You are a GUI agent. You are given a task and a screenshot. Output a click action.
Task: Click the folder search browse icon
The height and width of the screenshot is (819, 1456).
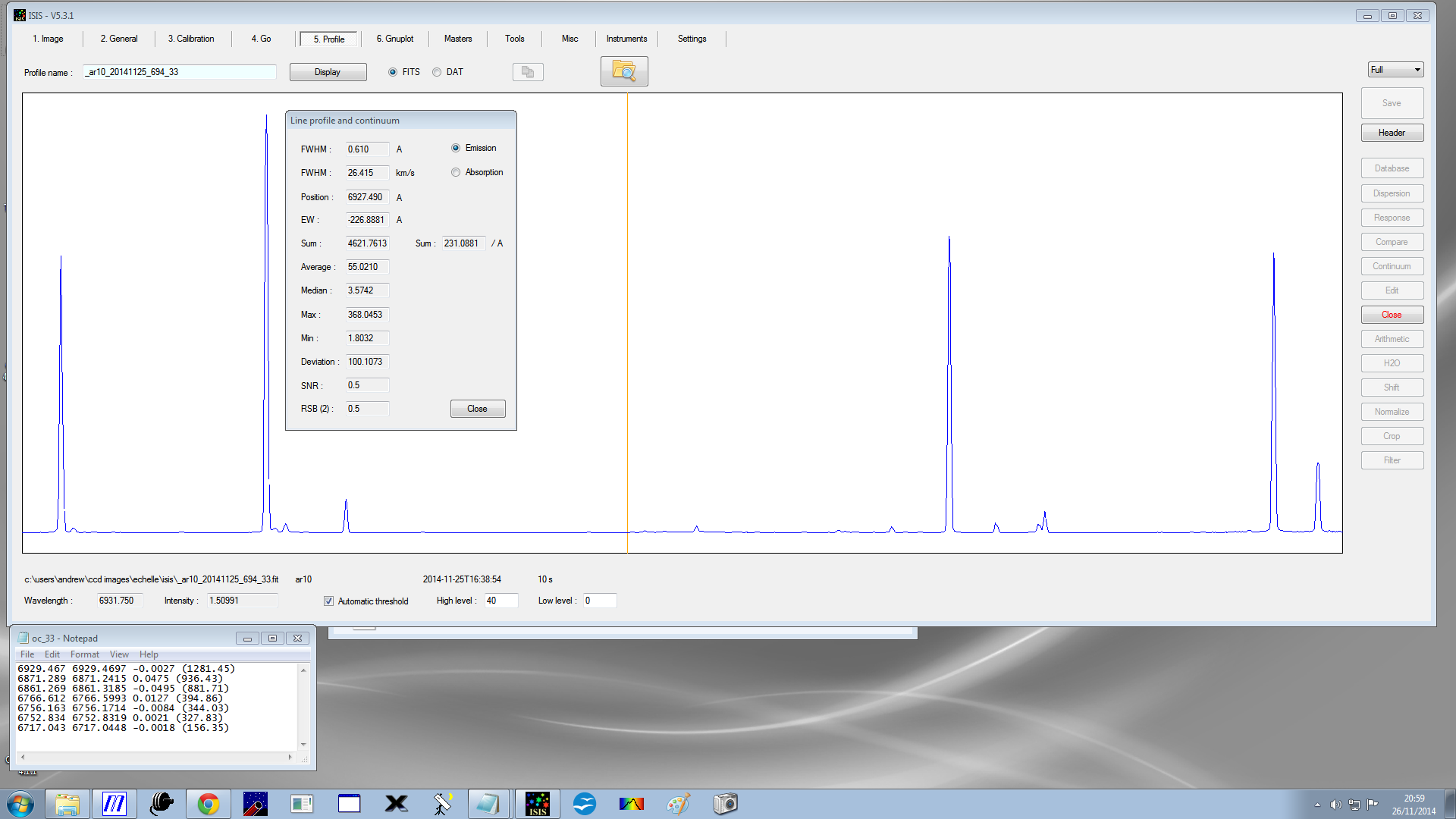point(623,71)
